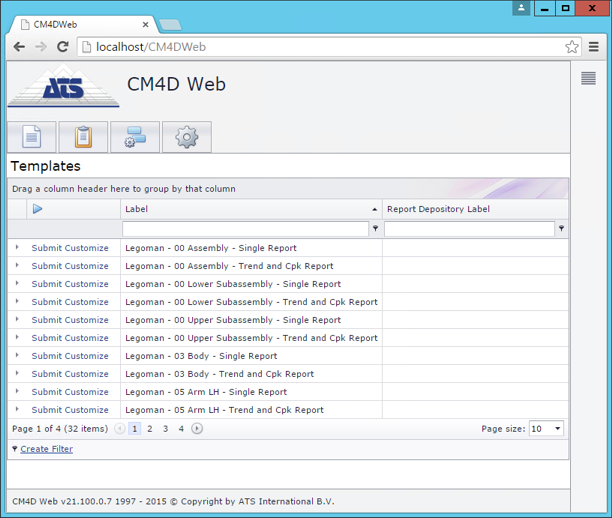Select page 1 in the pager
Screen dimensions: 612x518
(135, 429)
